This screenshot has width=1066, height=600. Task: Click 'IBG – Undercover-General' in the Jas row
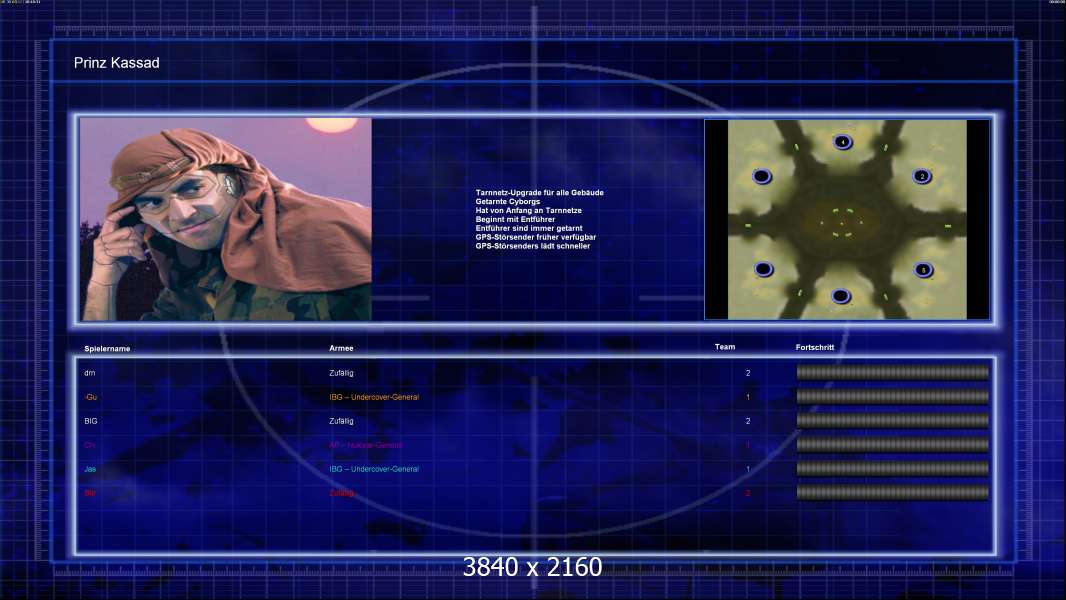374,469
